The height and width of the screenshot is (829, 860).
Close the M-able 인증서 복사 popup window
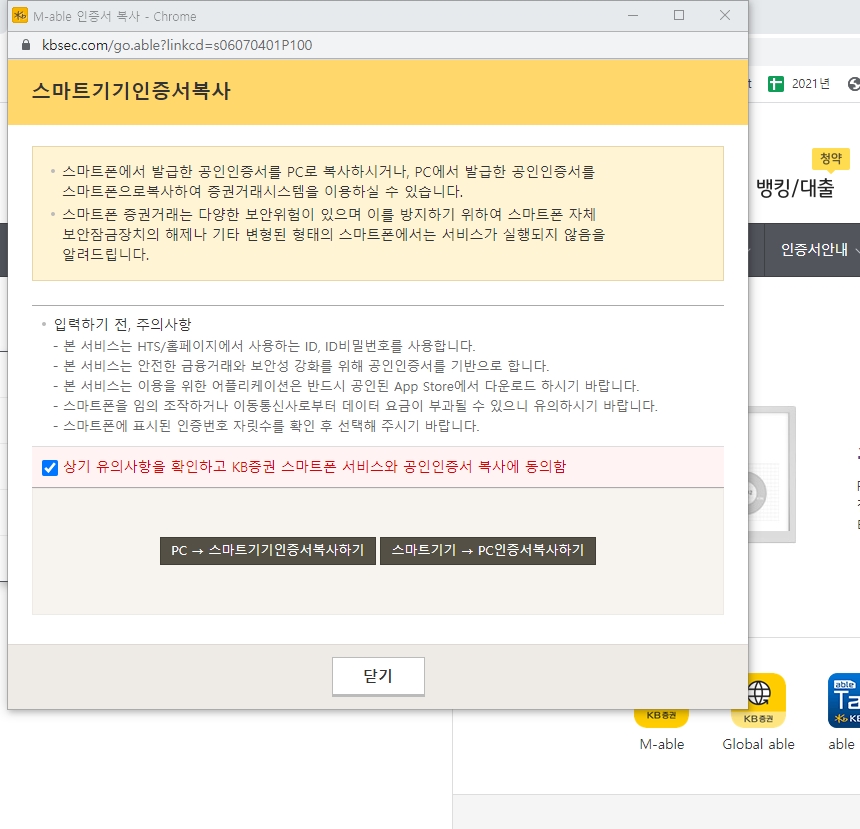pos(725,15)
